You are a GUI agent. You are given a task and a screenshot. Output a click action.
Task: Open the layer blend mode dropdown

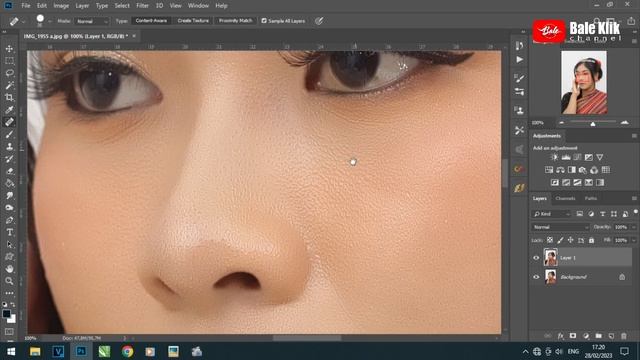(560, 227)
